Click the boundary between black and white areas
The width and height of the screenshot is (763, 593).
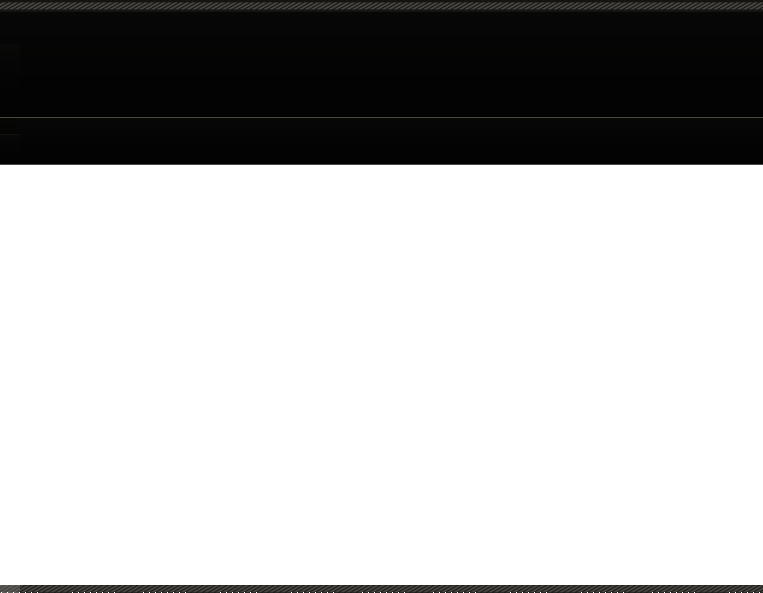[382, 165]
